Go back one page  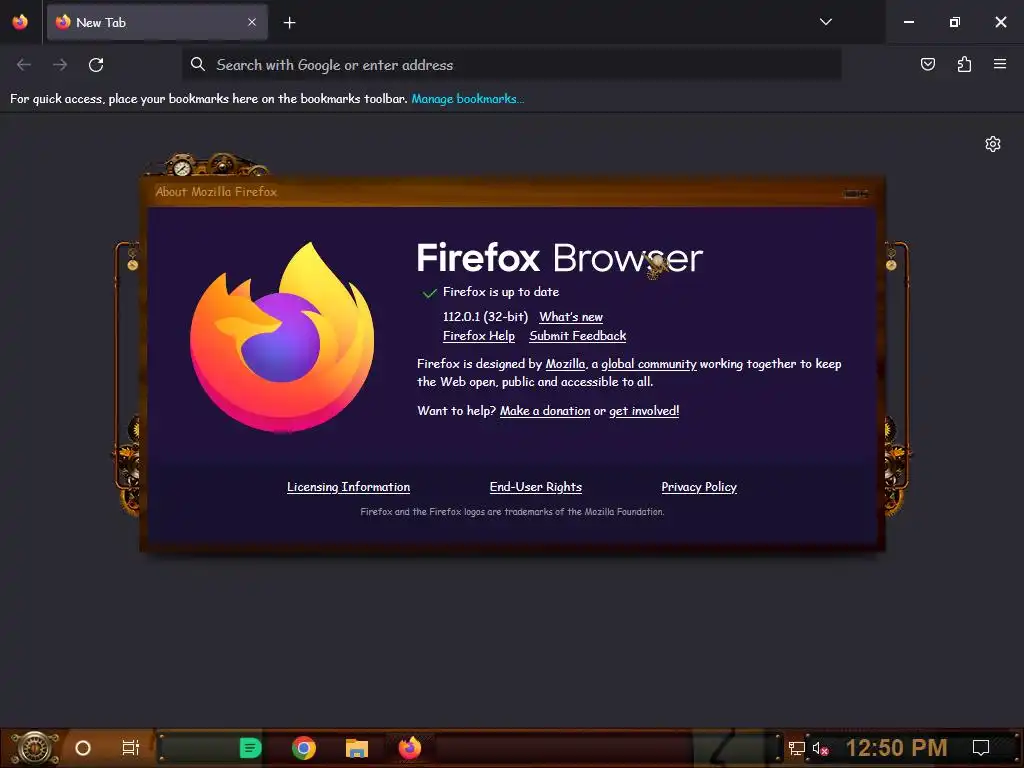(24, 65)
